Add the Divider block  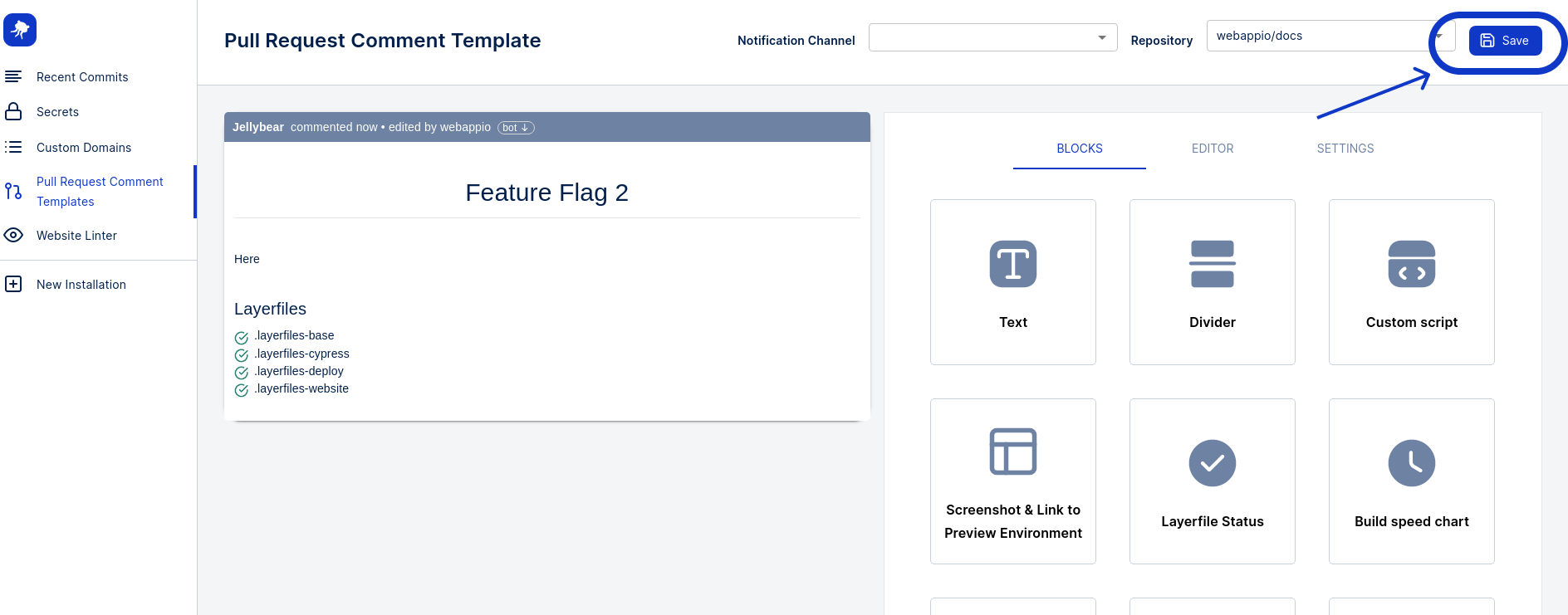(x=1213, y=282)
